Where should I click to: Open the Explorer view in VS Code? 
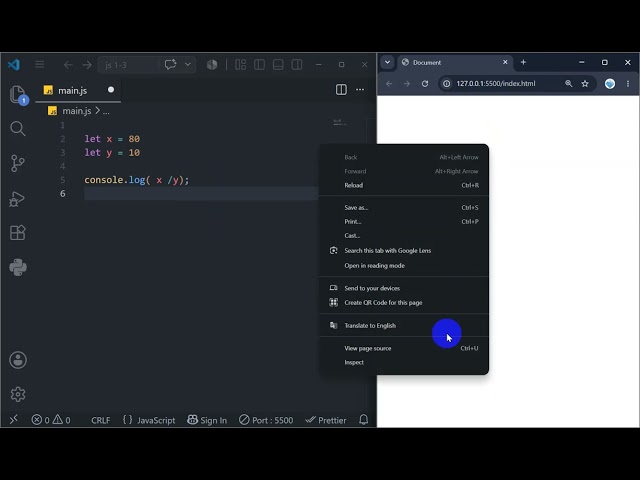(x=18, y=95)
